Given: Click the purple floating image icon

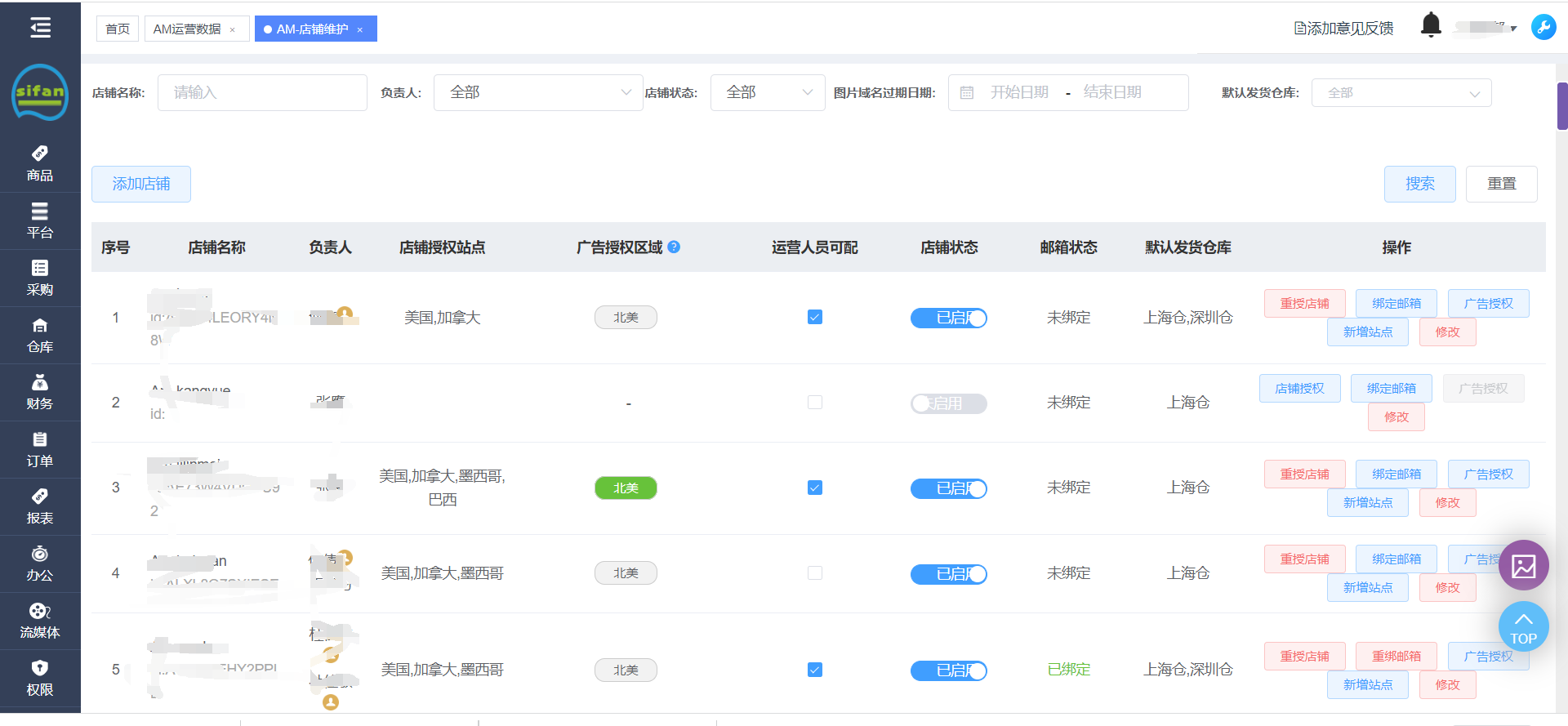Looking at the screenshot, I should [x=1523, y=565].
